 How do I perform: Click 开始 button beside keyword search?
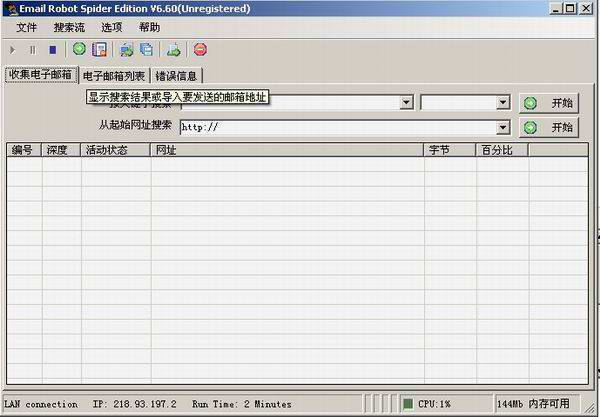click(549, 103)
